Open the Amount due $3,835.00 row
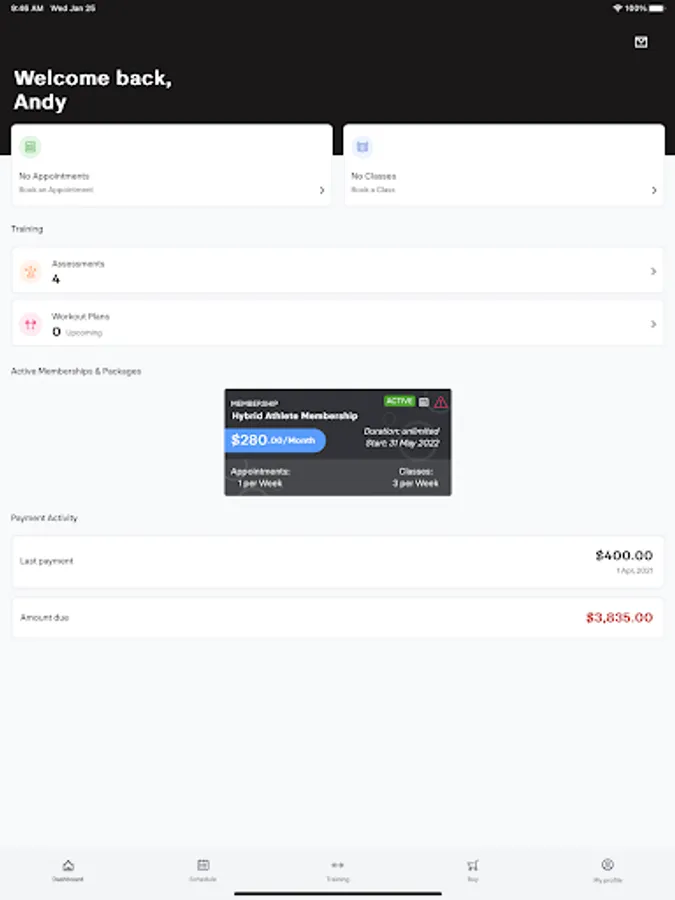This screenshot has width=675, height=900. coord(338,618)
